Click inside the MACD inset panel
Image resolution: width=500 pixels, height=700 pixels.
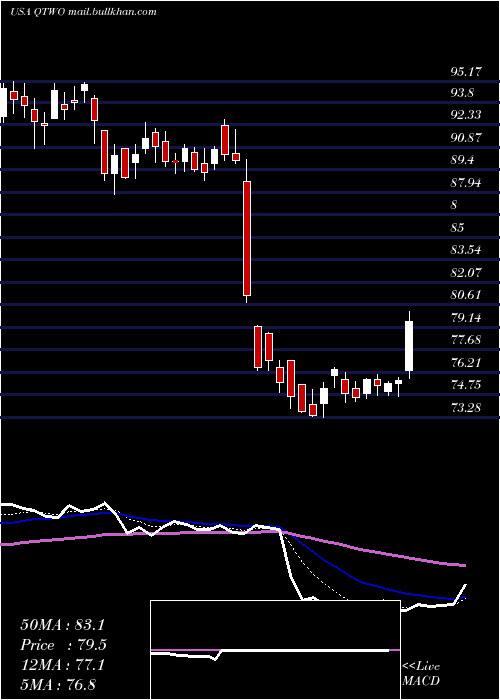point(275,650)
